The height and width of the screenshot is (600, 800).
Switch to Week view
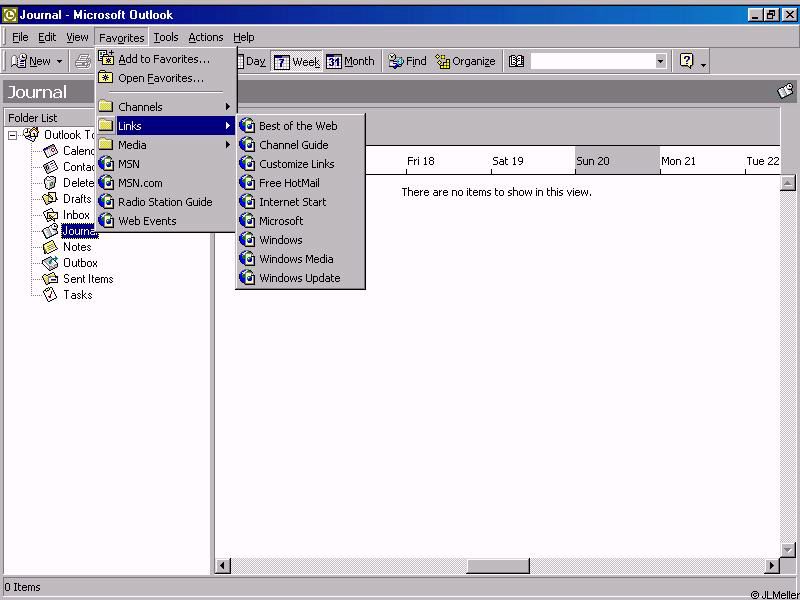point(296,61)
